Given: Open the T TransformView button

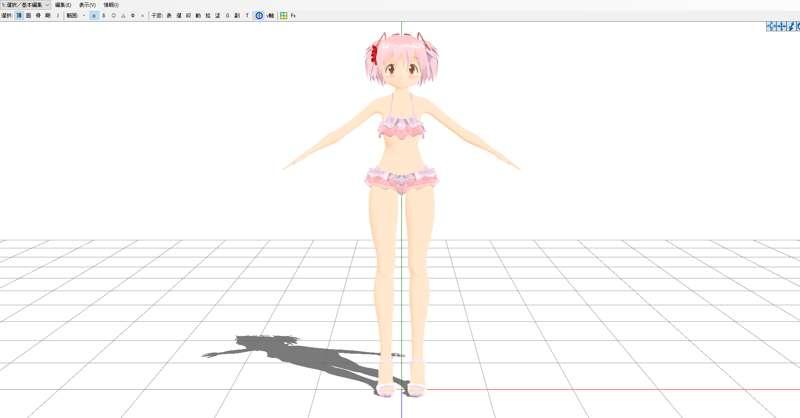Looking at the screenshot, I should click(247, 15).
